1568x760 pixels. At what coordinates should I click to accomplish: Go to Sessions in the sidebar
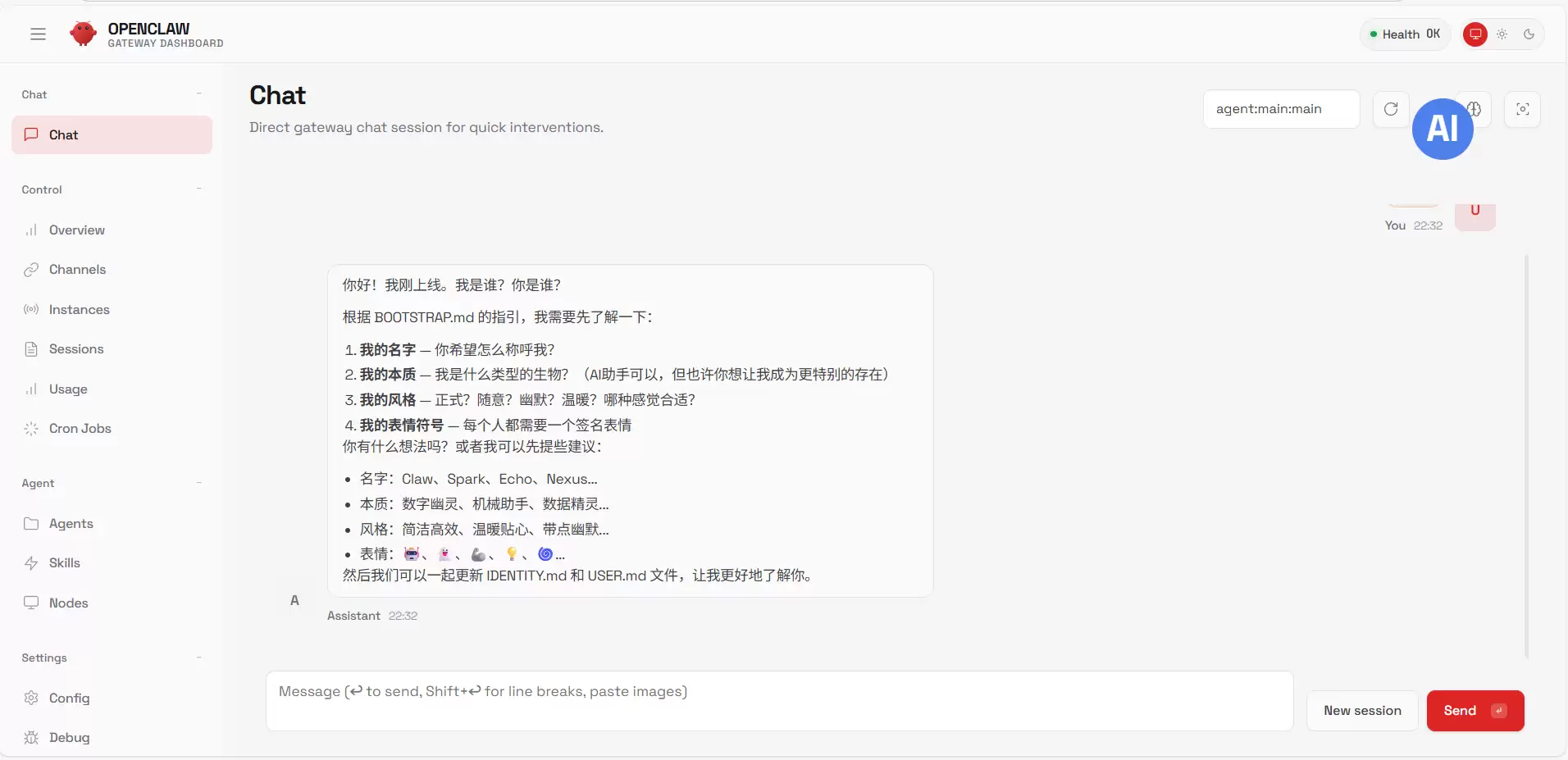coord(76,349)
